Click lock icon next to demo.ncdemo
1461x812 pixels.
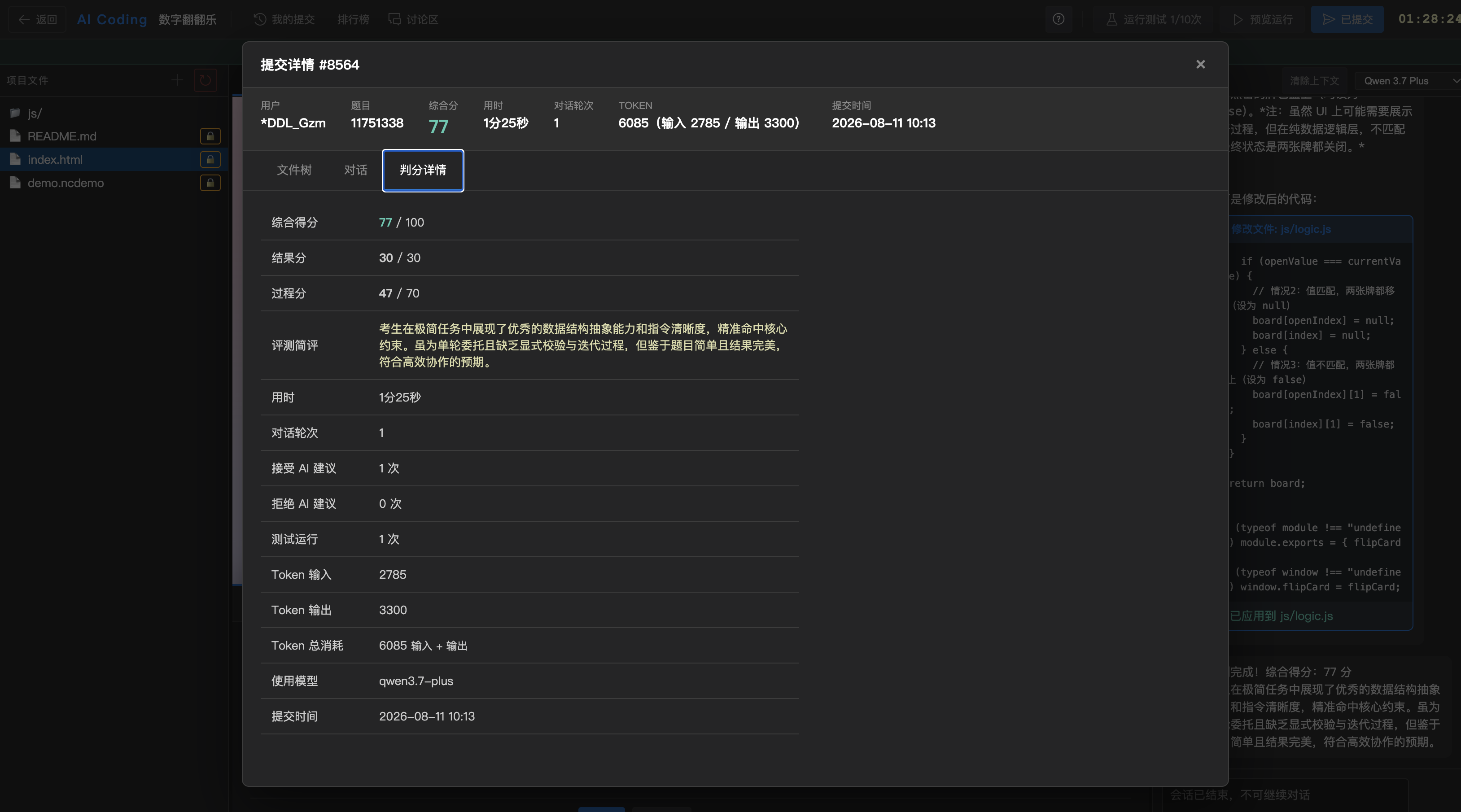coord(210,183)
